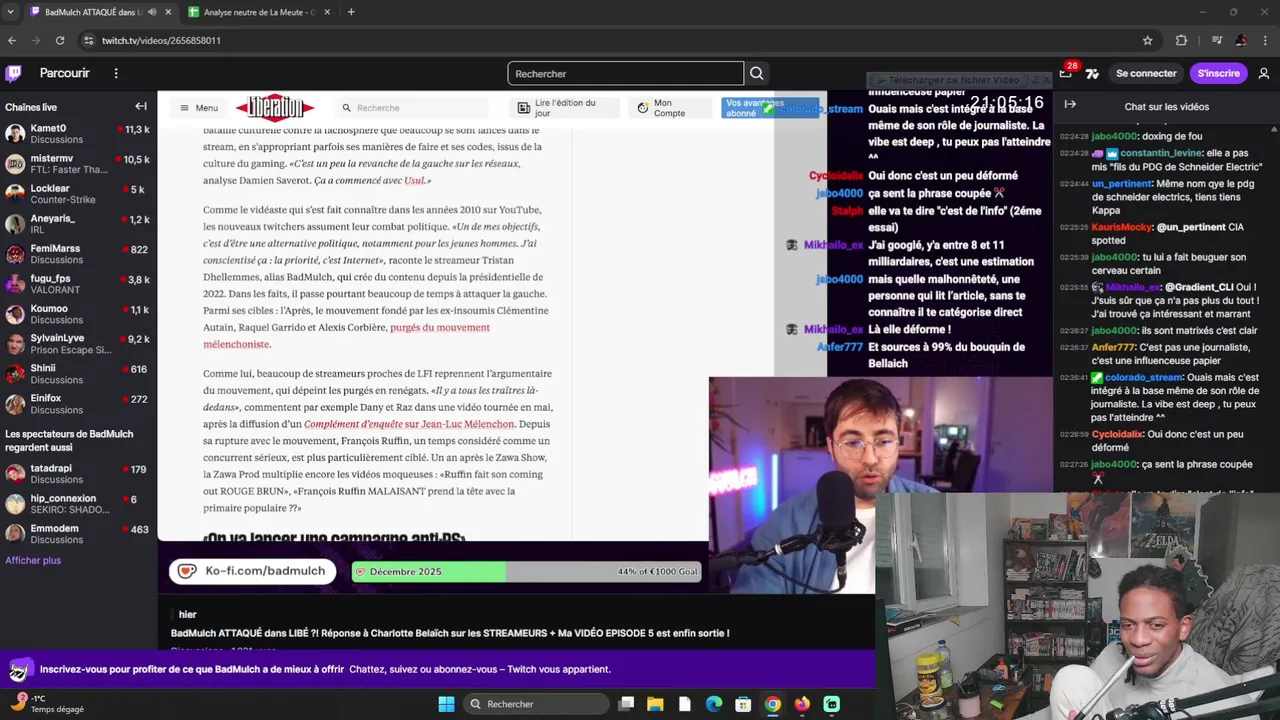Mute the tab via speaker icon
Viewport: 1280px width, 720px height.
coord(153,12)
